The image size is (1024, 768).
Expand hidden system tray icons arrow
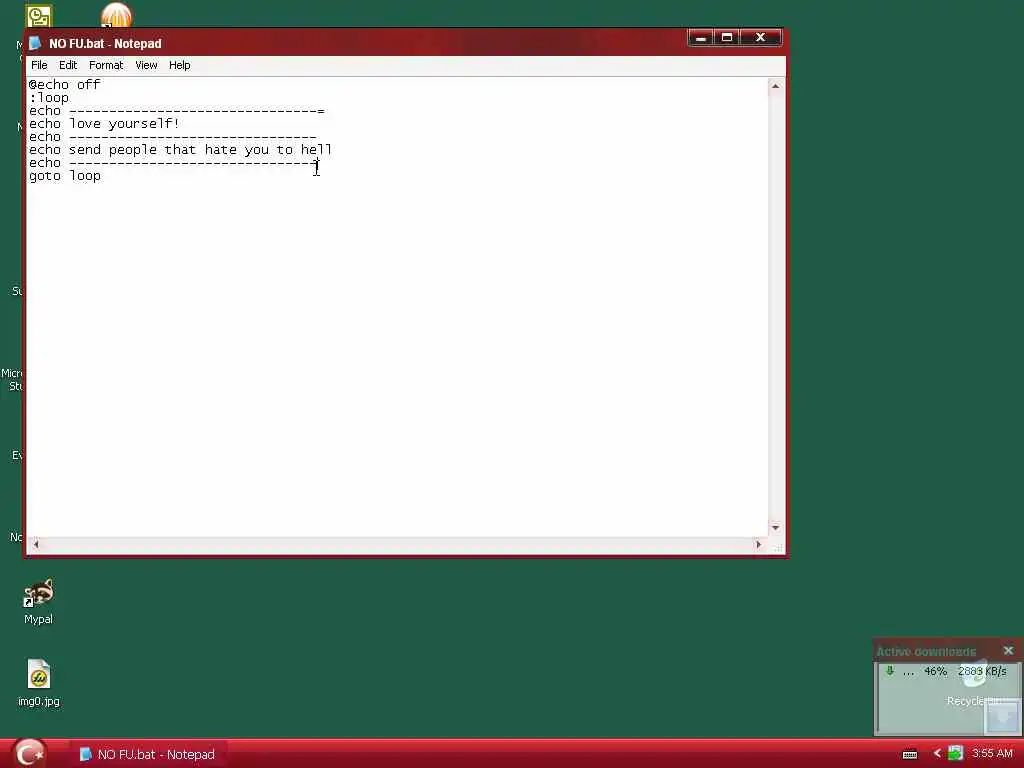pos(937,754)
